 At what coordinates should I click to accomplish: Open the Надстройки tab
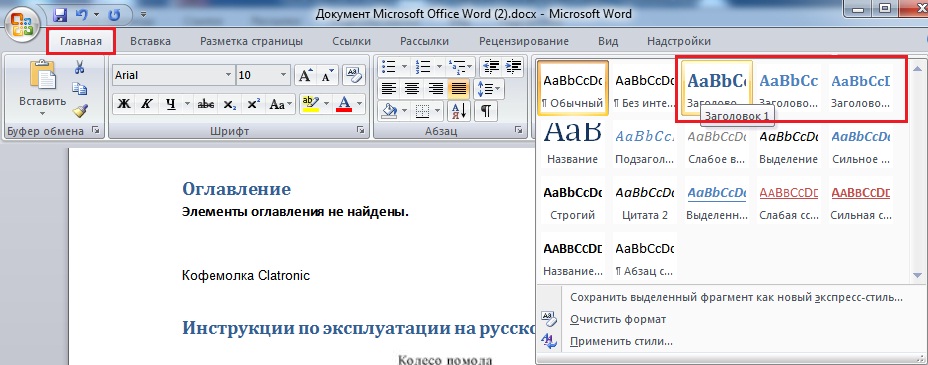pos(679,41)
